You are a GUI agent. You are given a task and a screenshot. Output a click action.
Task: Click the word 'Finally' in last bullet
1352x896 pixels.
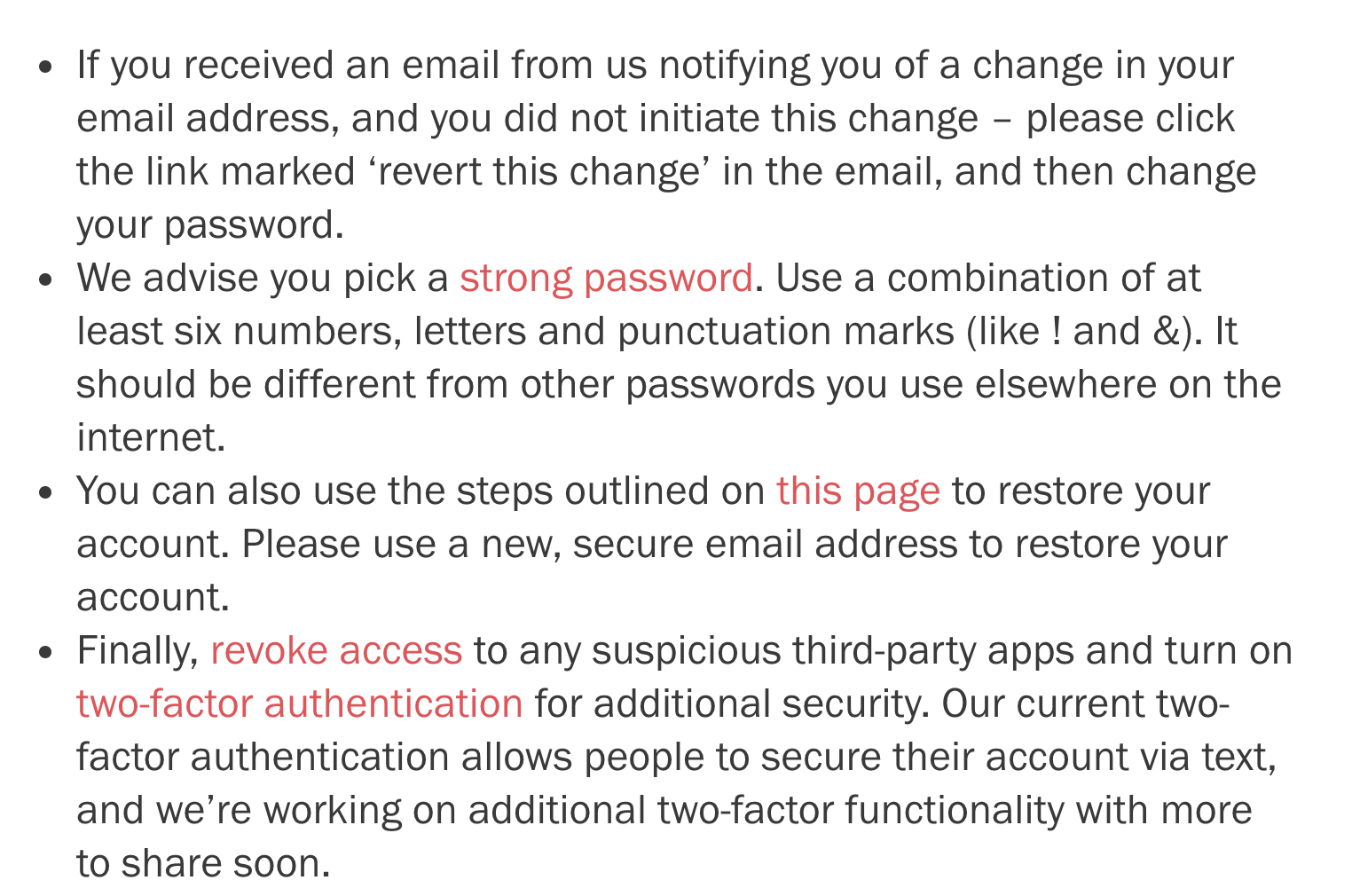coord(137,651)
